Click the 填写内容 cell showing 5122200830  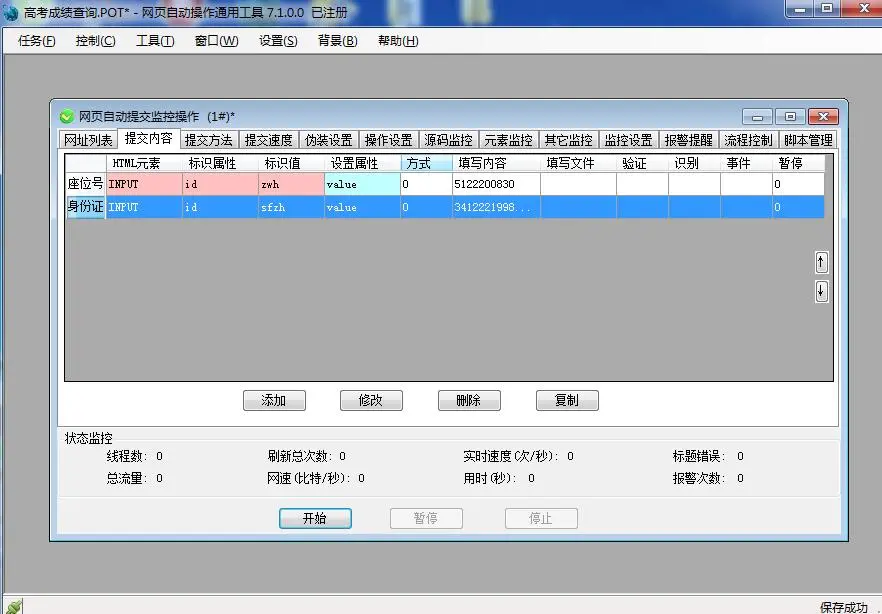[x=495, y=184]
